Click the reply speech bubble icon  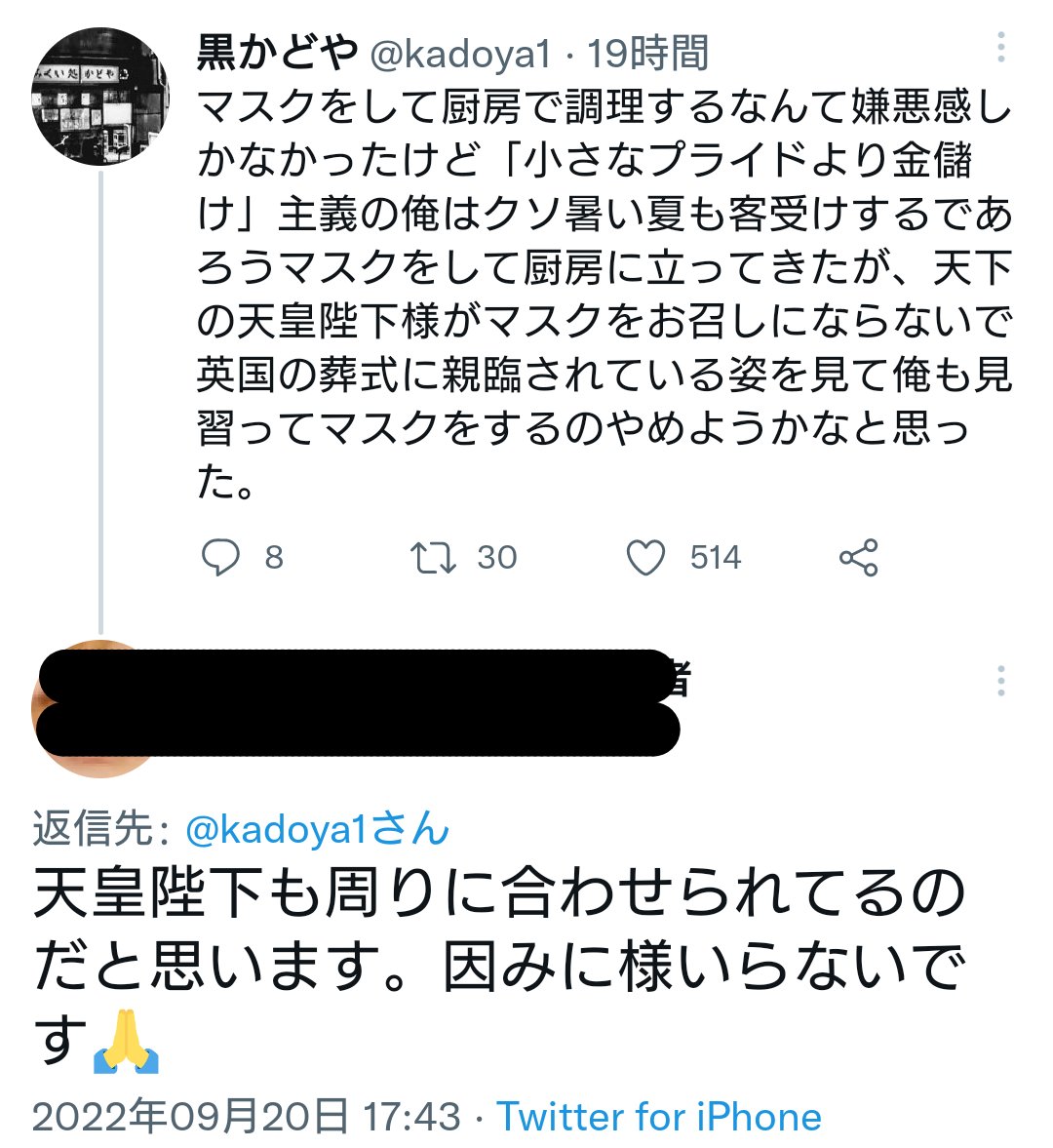pyautogui.click(x=220, y=558)
